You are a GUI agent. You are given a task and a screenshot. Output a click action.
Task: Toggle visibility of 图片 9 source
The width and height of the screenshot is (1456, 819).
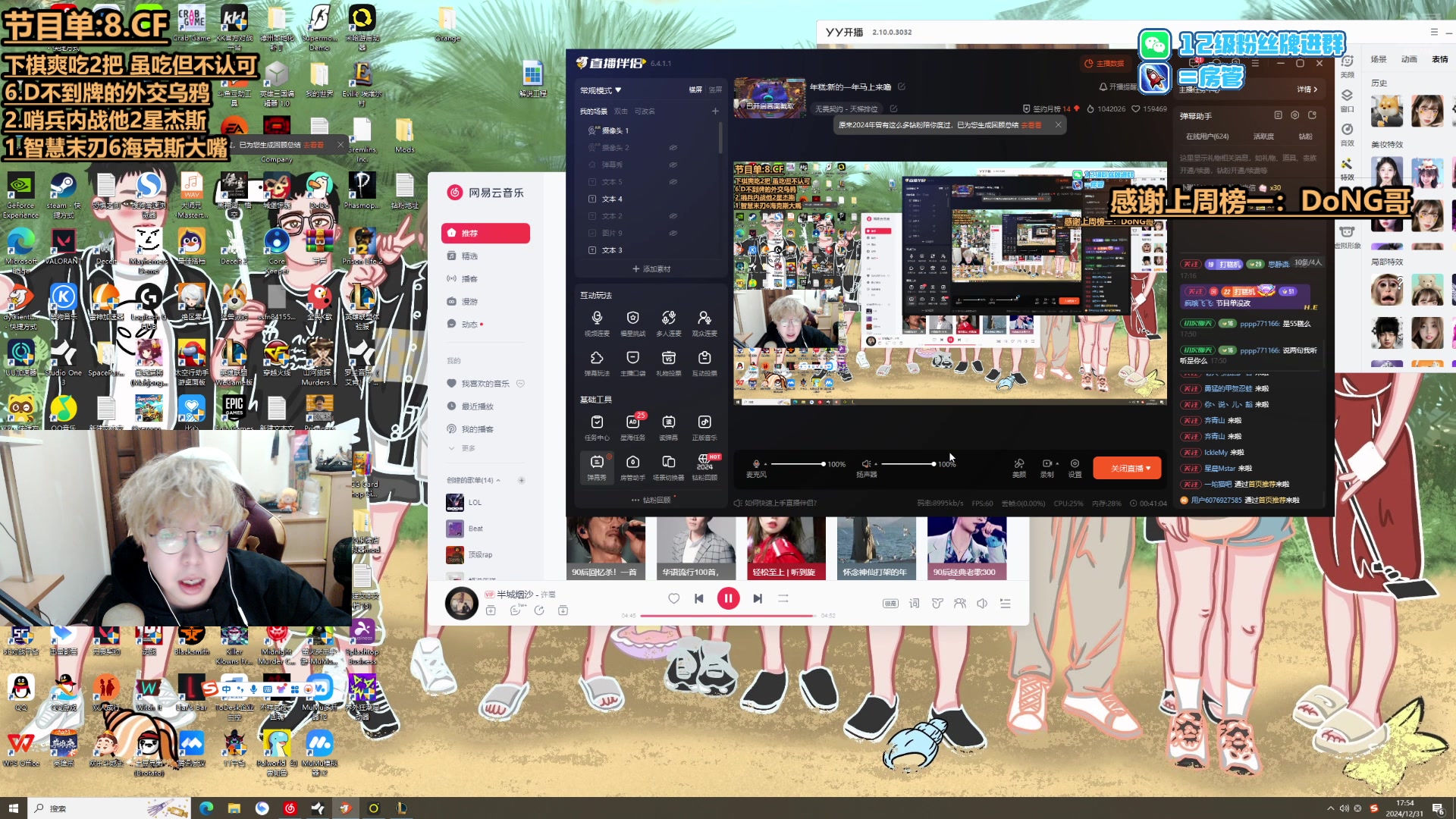coord(673,233)
